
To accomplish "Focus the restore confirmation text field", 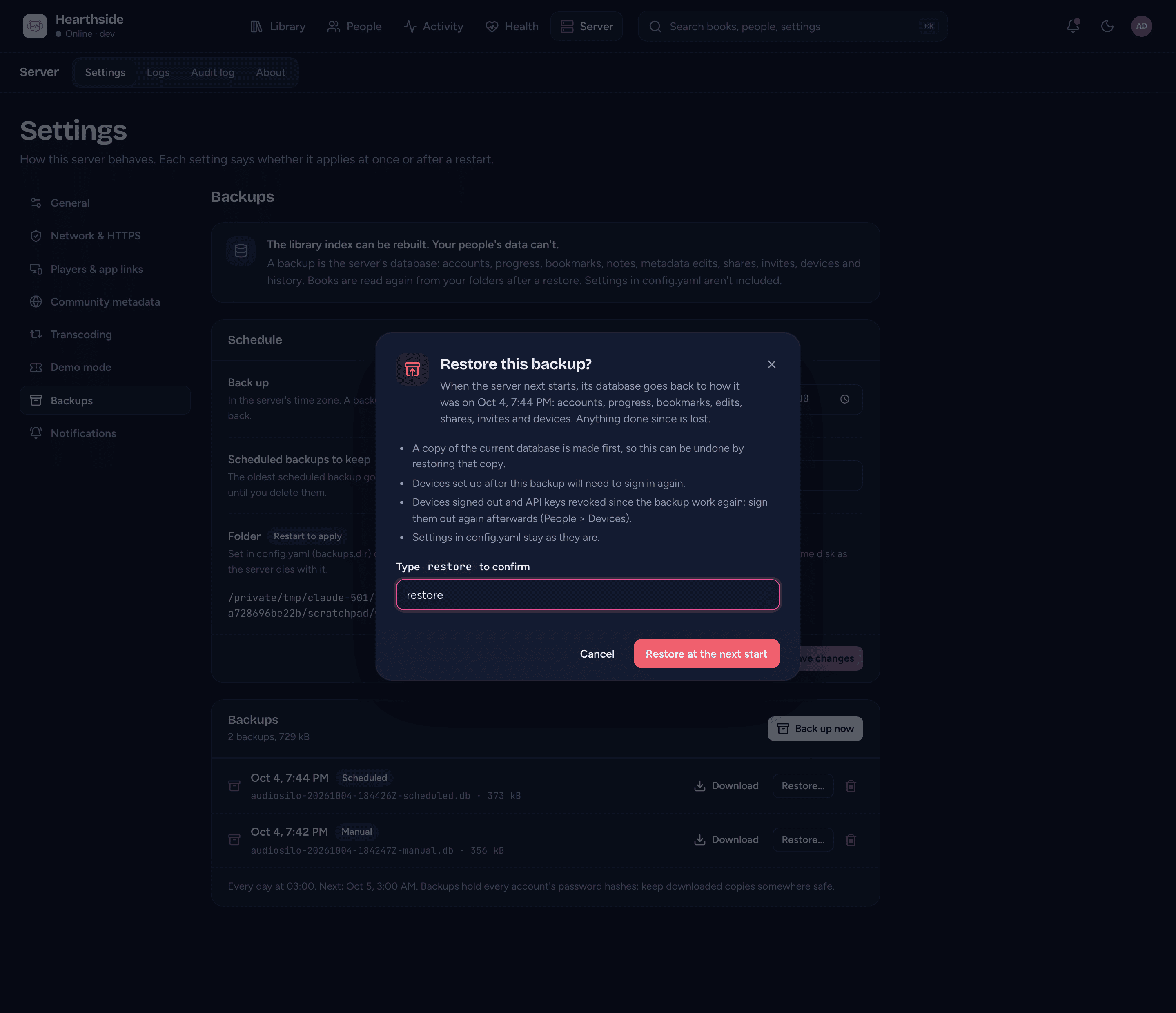I will 588,595.
